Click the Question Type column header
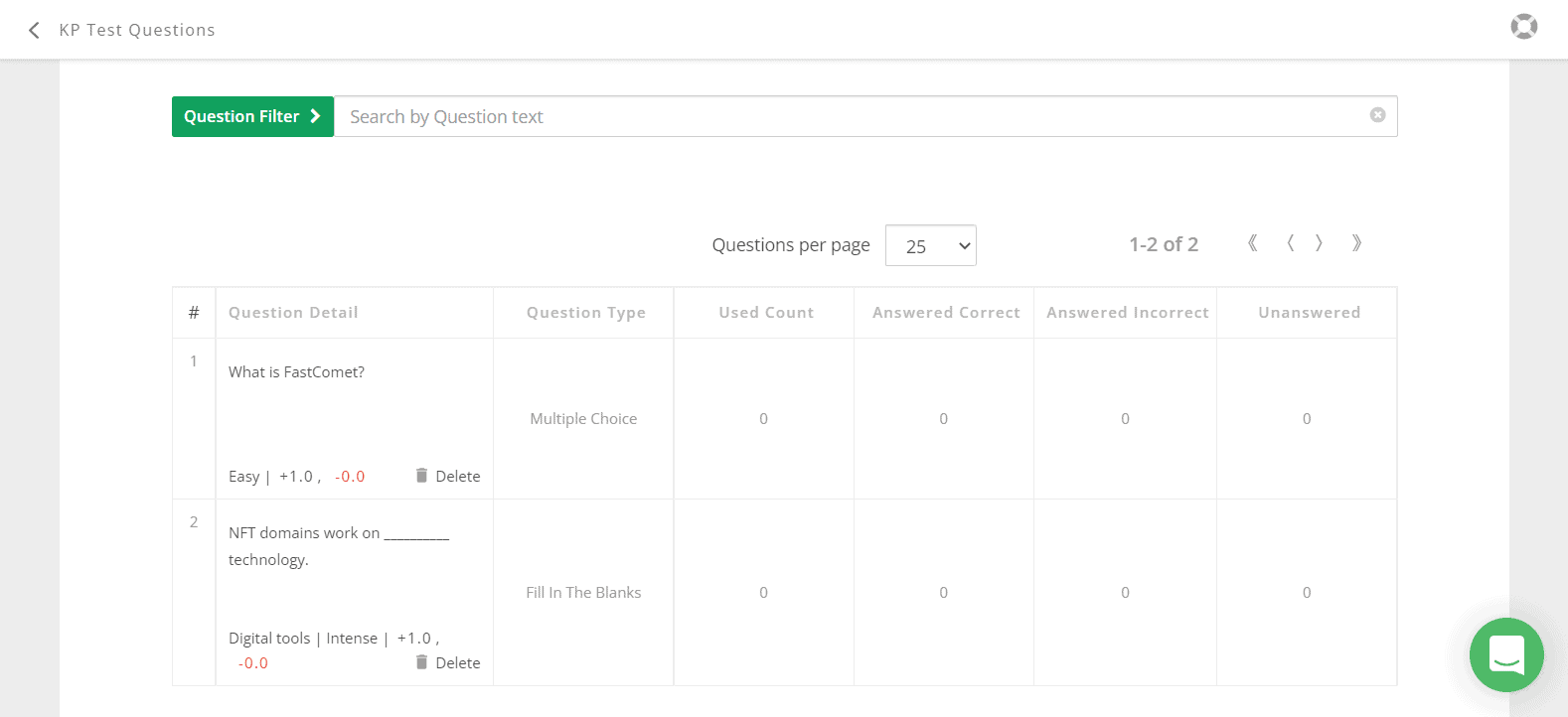Viewport: 1568px width, 717px height. (585, 313)
